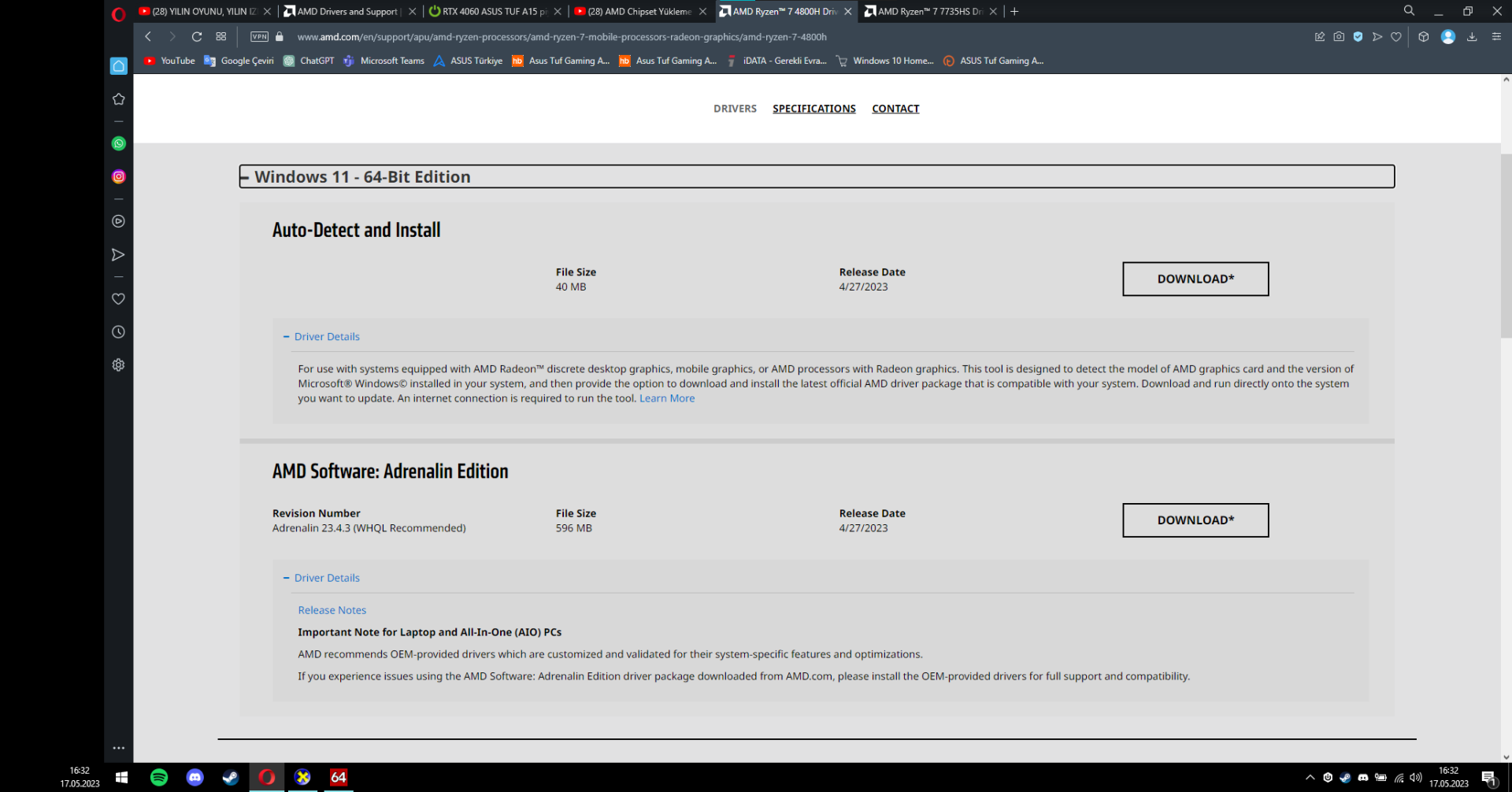Open My Flow arrow icon in sidebar
Screen dimensions: 1512x792
point(119,254)
